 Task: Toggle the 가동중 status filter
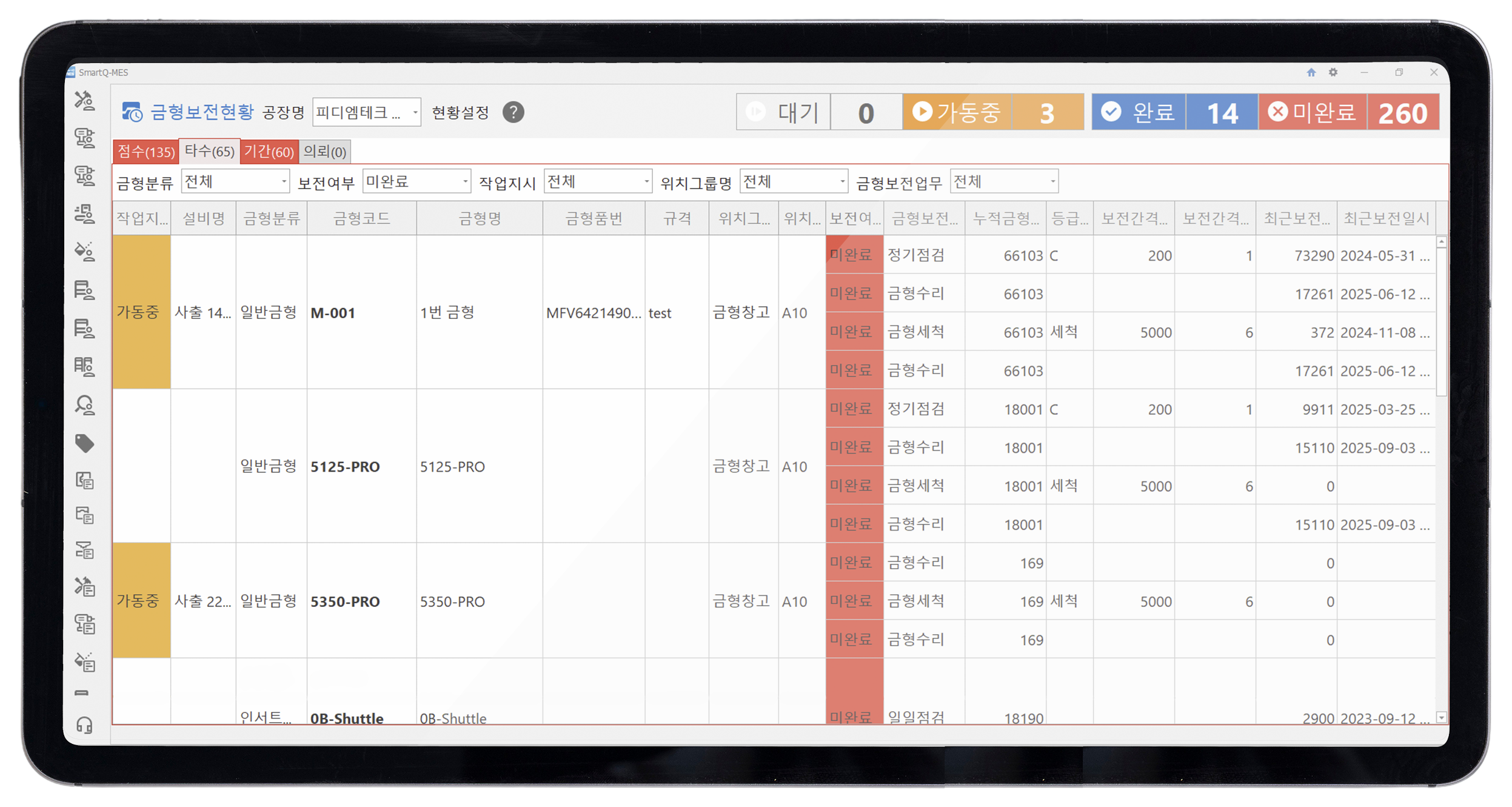pyautogui.click(x=957, y=112)
